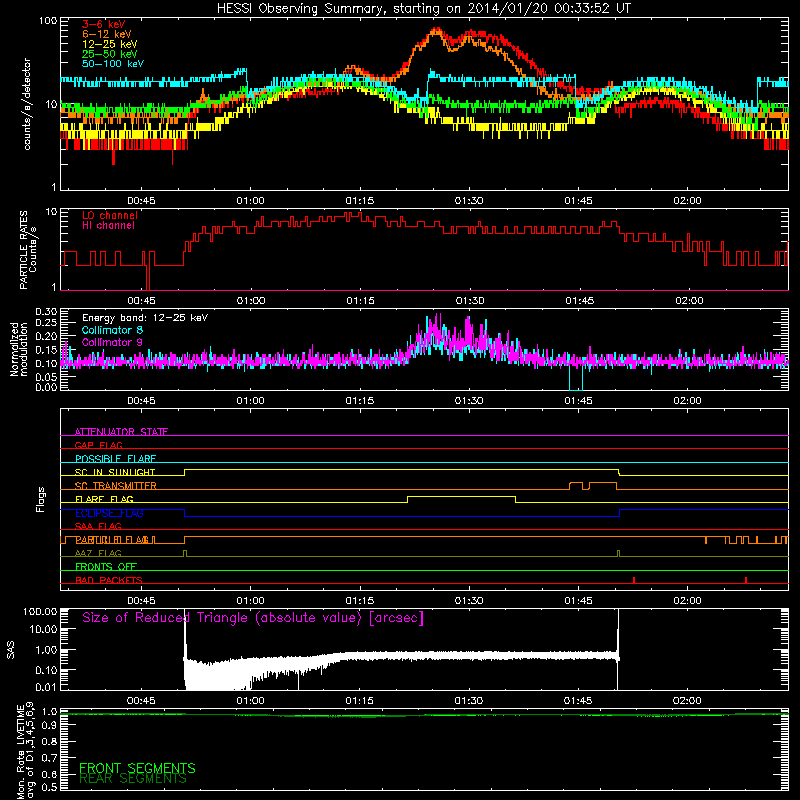Click the 01:00 tick under the SAS plot

[251, 701]
